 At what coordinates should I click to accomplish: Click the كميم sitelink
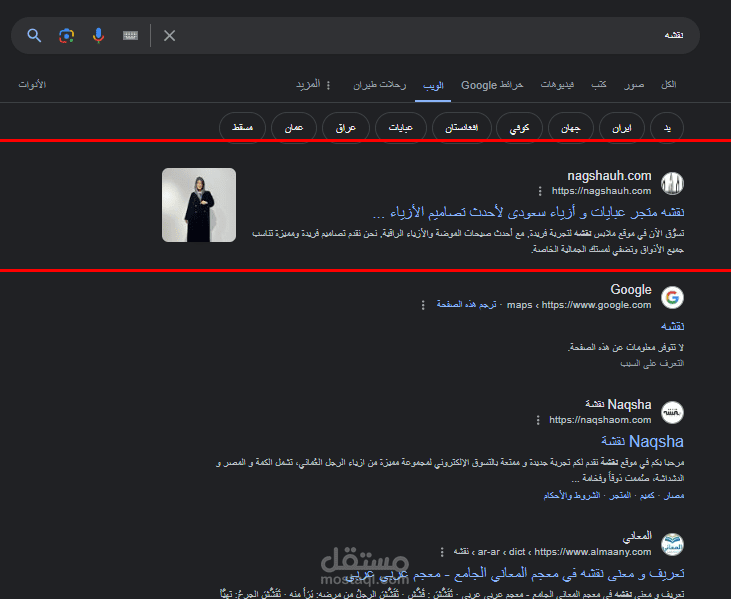point(647,496)
